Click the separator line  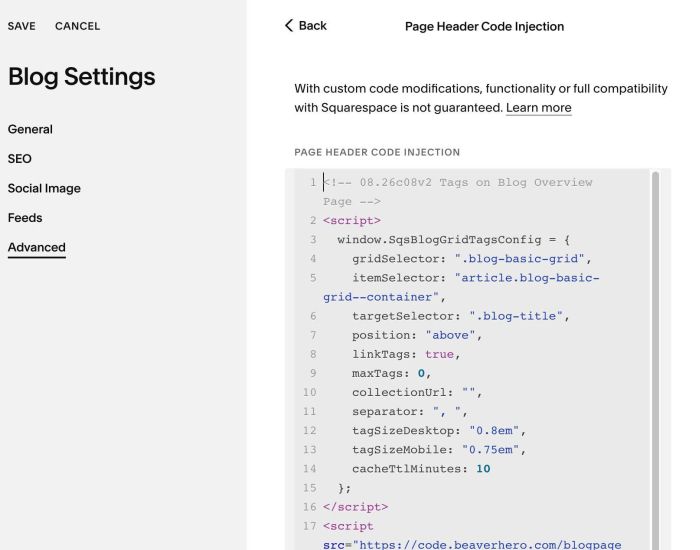(x=410, y=412)
